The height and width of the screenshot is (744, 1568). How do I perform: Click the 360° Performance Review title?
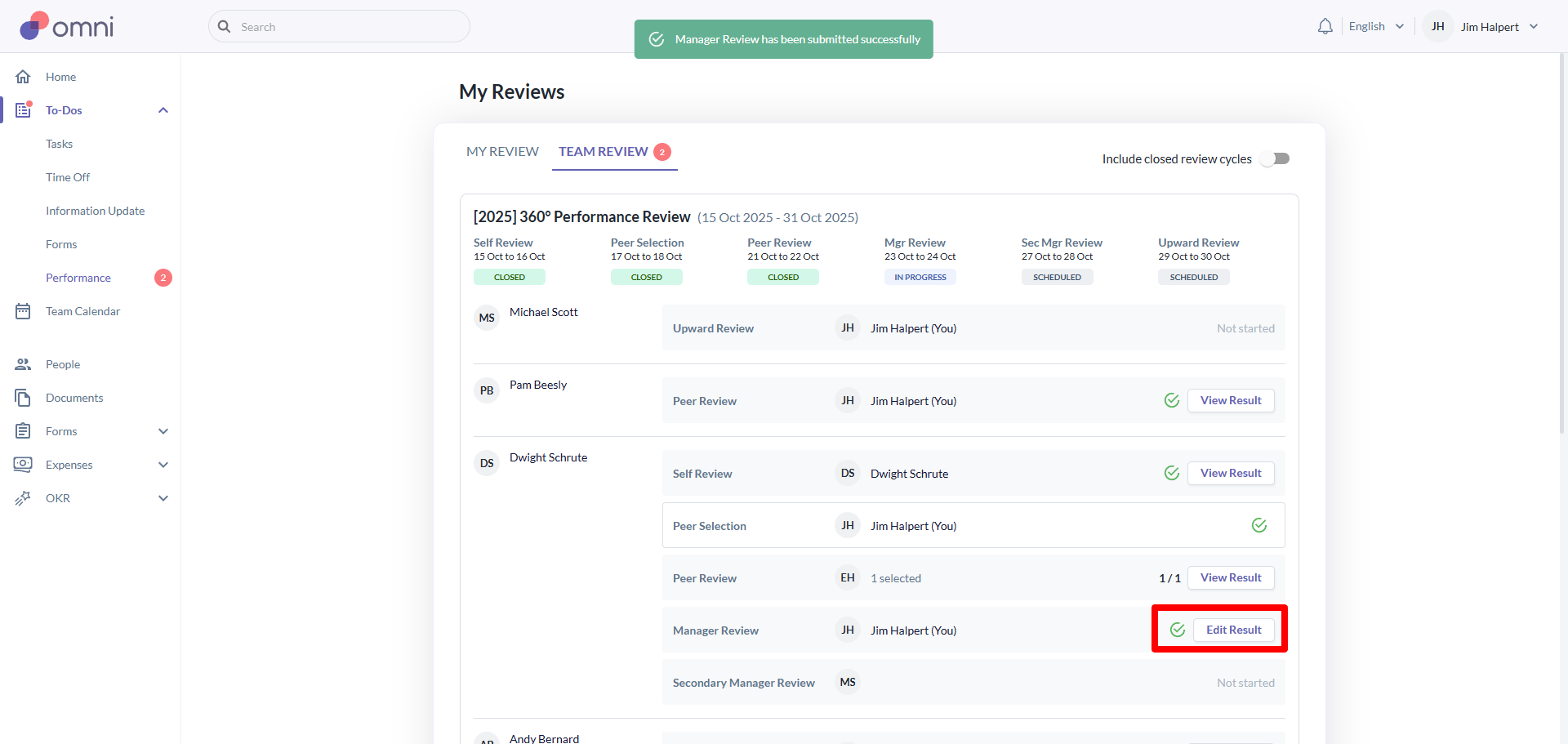[581, 216]
